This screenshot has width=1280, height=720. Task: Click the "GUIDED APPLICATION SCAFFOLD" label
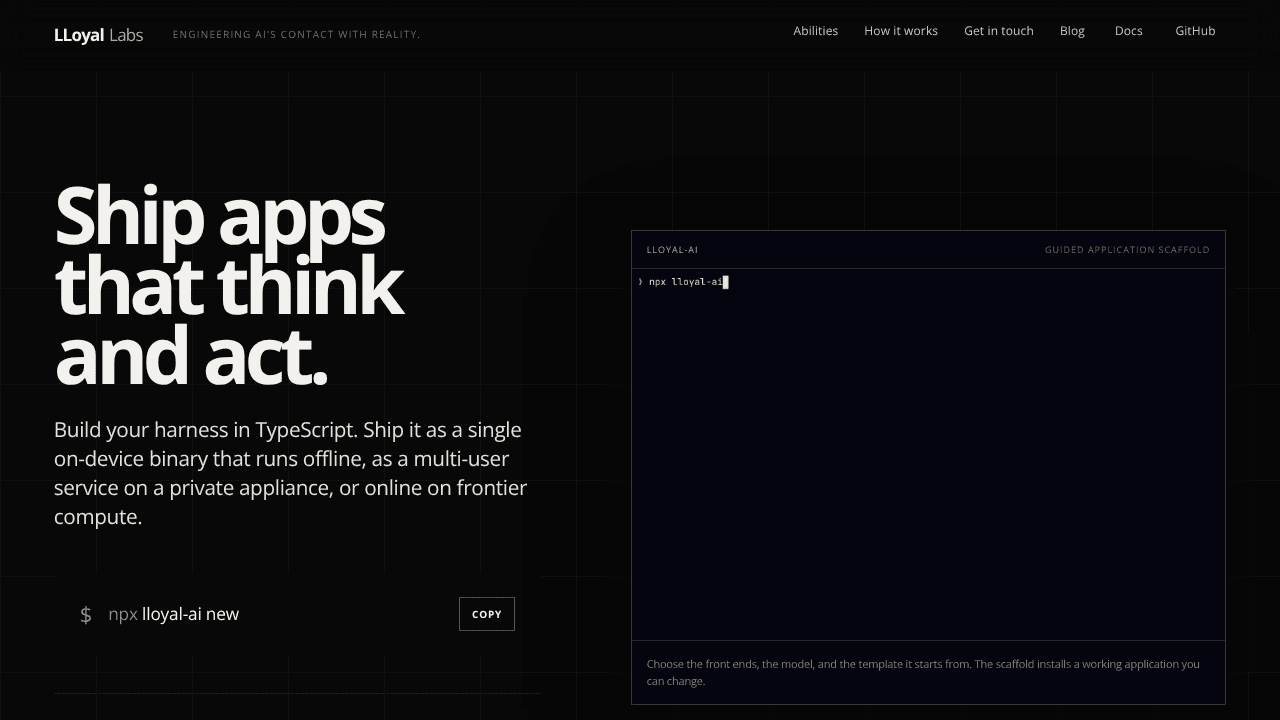coord(1127,250)
